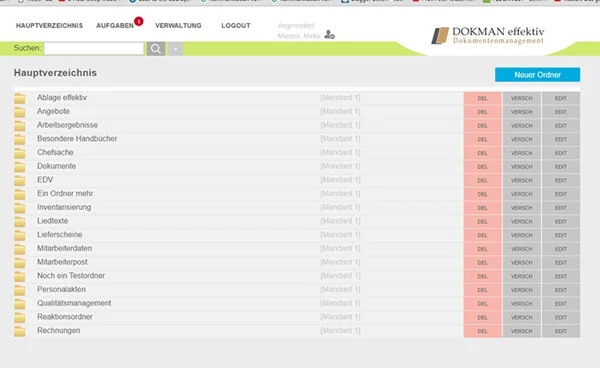This screenshot has height=368, width=600.
Task: Go to Hauptverzeichnis menu
Action: click(x=49, y=26)
